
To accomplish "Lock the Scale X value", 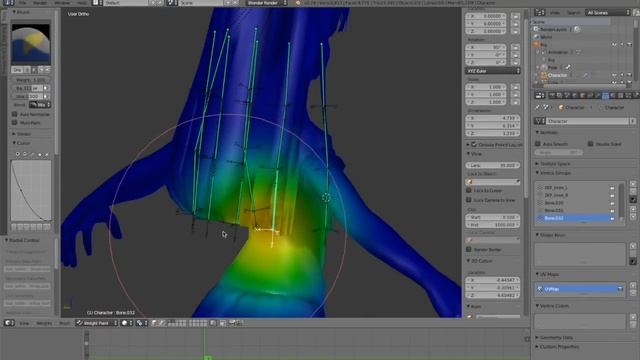I will coord(516,87).
